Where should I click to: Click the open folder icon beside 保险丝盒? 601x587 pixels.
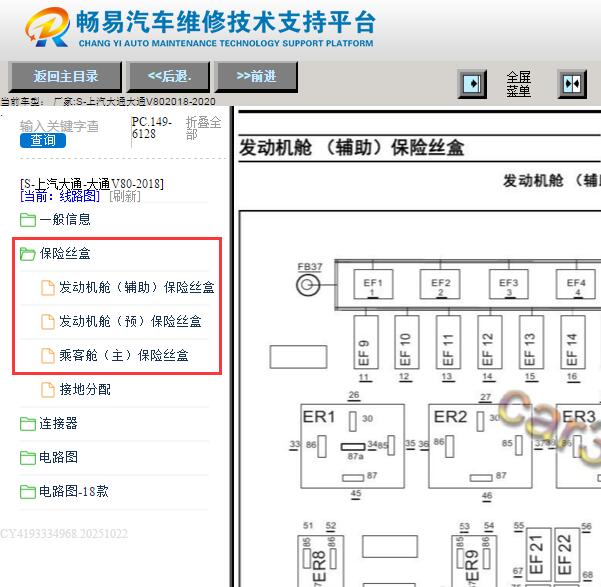click(28, 254)
